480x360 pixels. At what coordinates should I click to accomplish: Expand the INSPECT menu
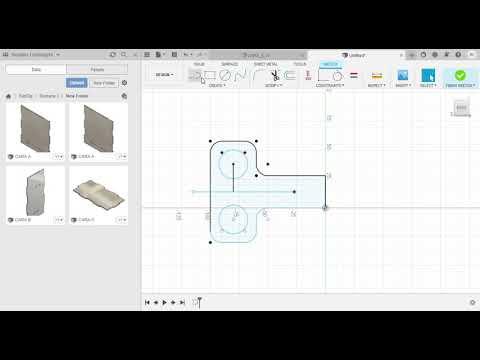coord(376,86)
